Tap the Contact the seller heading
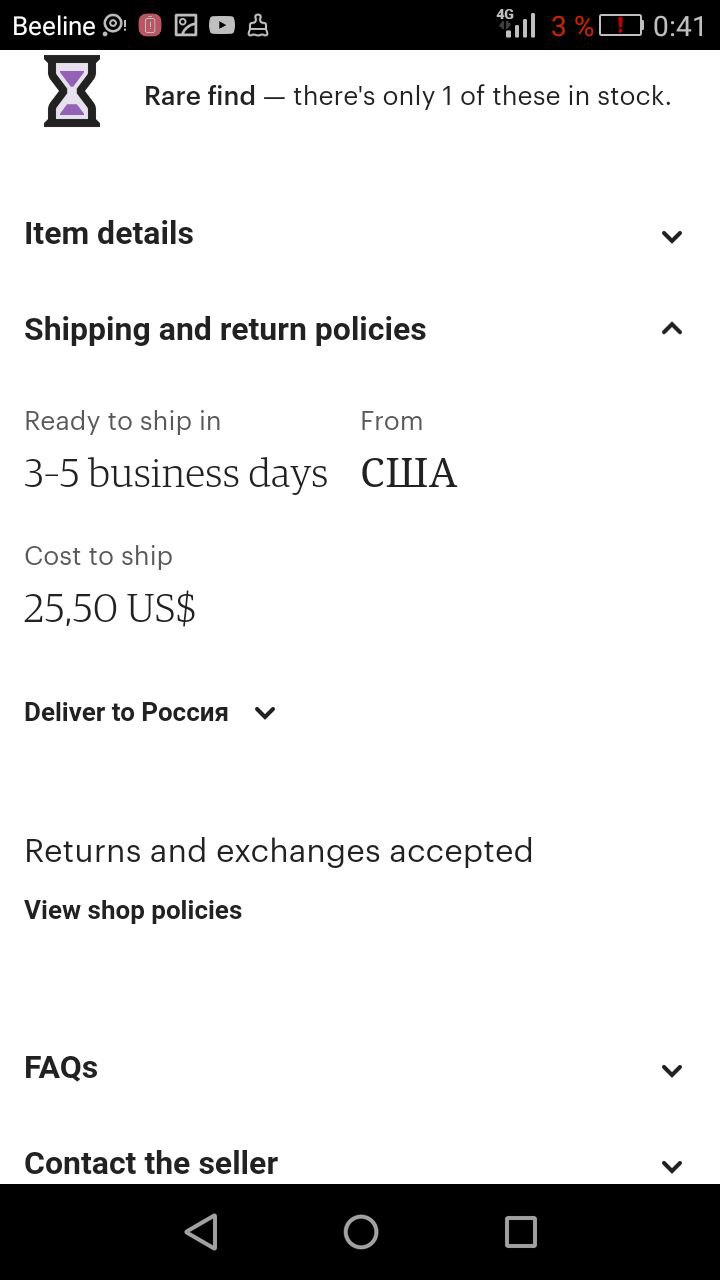Screen dimensions: 720x1280 click(x=151, y=1163)
